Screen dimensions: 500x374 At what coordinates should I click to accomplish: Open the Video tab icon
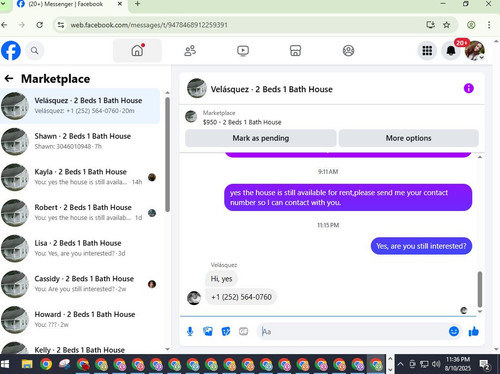243,51
